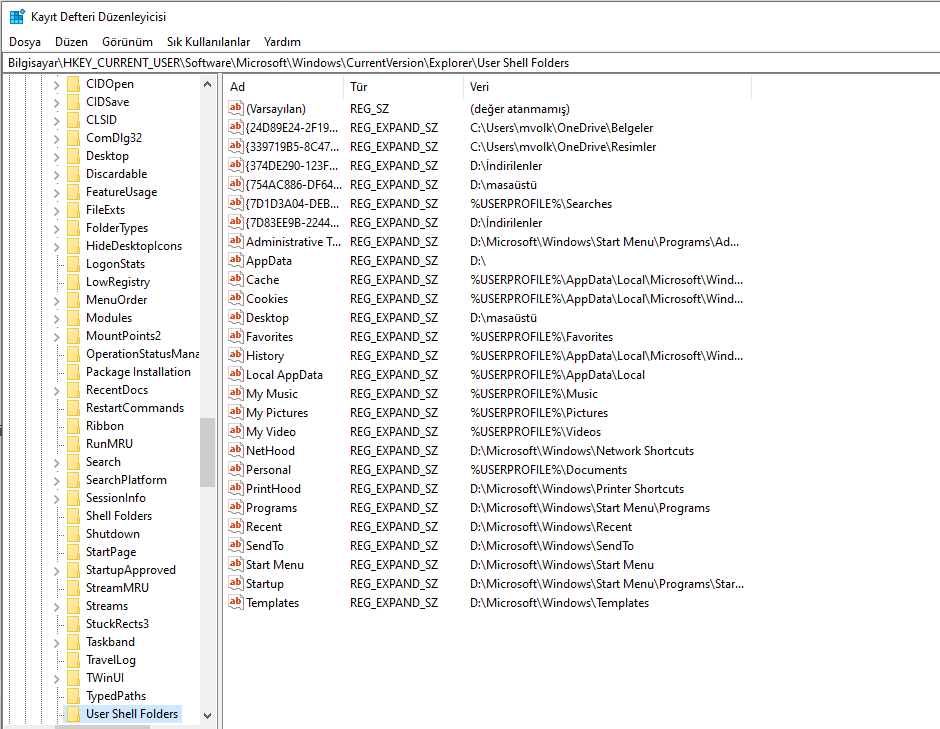Expand the TWinUI key
940x729 pixels.
click(x=56, y=679)
